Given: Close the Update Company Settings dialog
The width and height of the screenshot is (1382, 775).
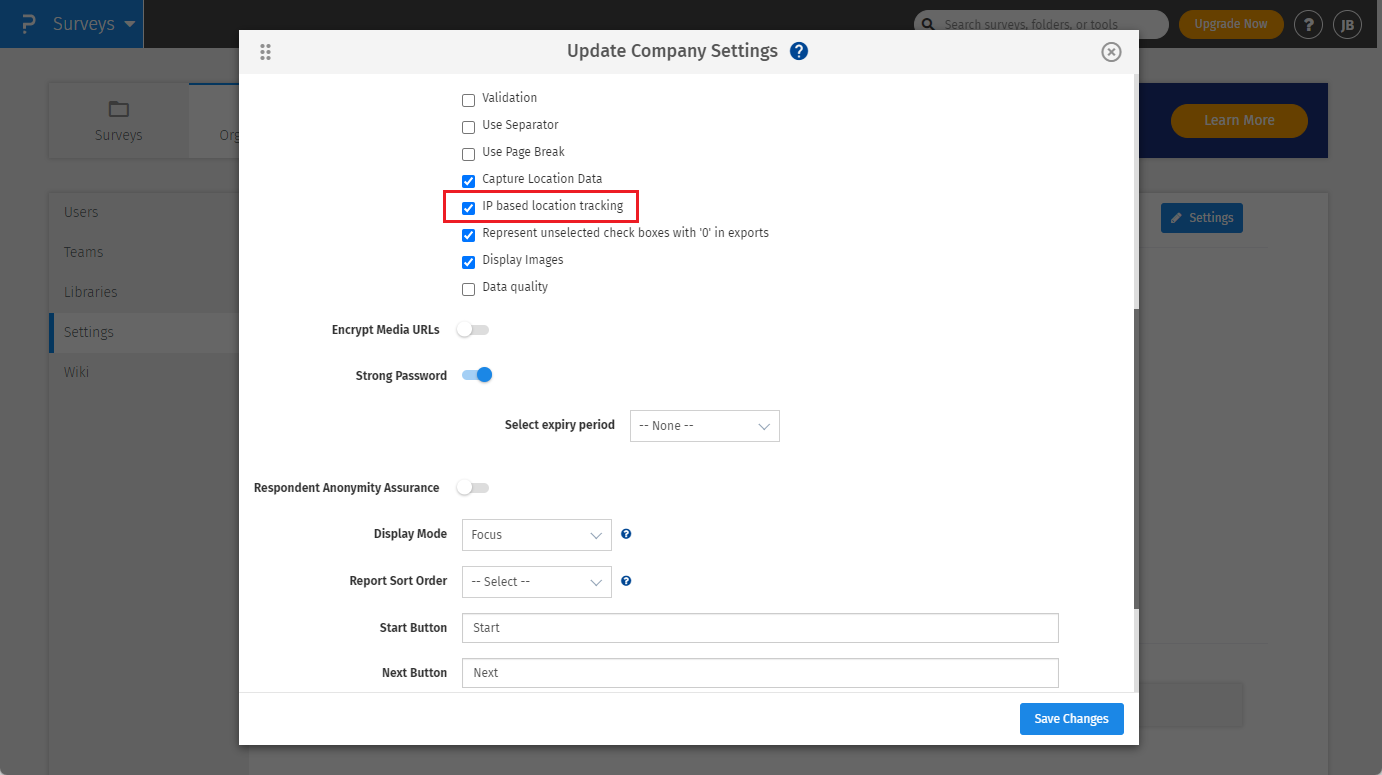Looking at the screenshot, I should point(1111,52).
